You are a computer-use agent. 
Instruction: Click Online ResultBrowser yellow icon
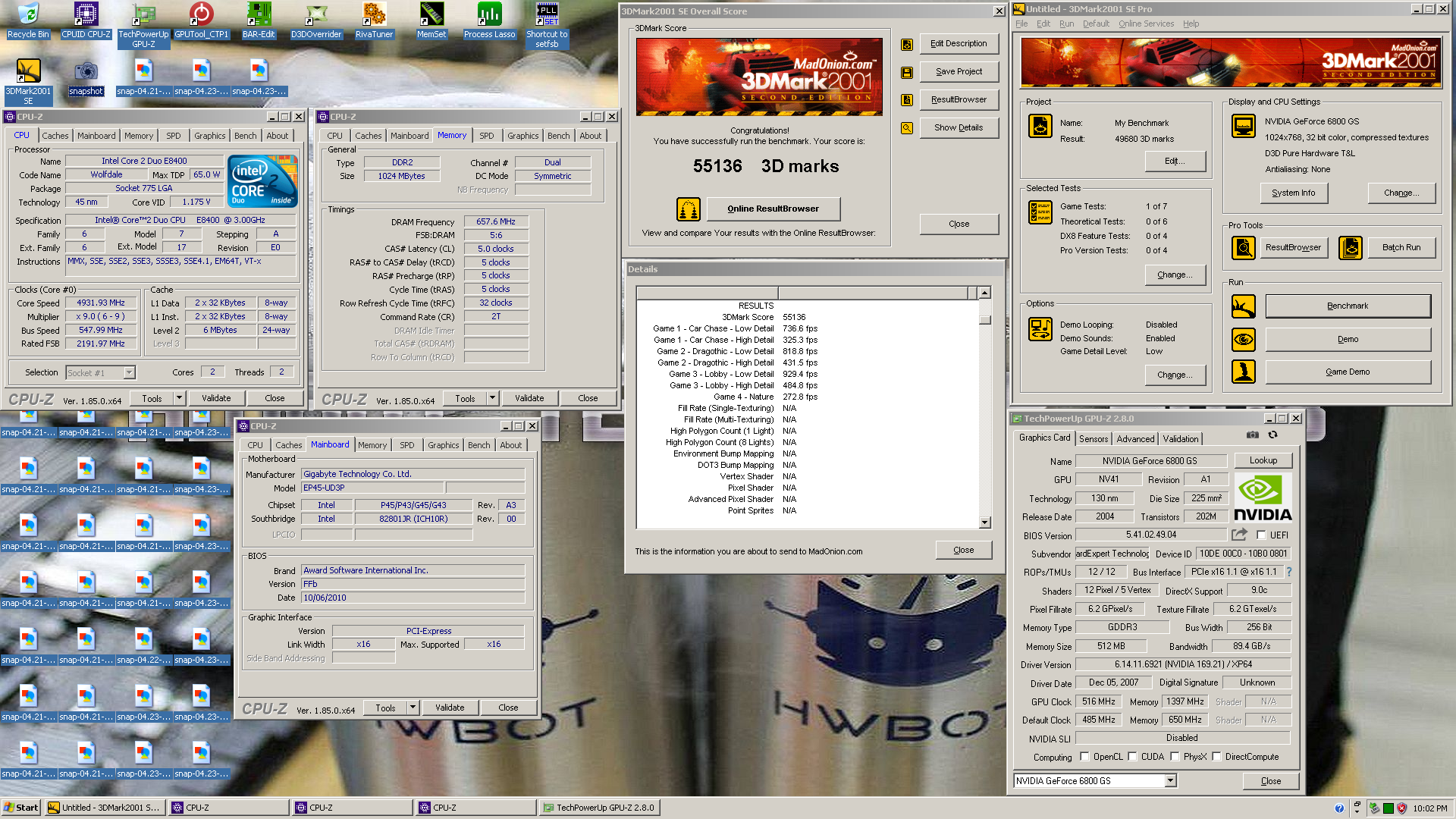[x=688, y=209]
